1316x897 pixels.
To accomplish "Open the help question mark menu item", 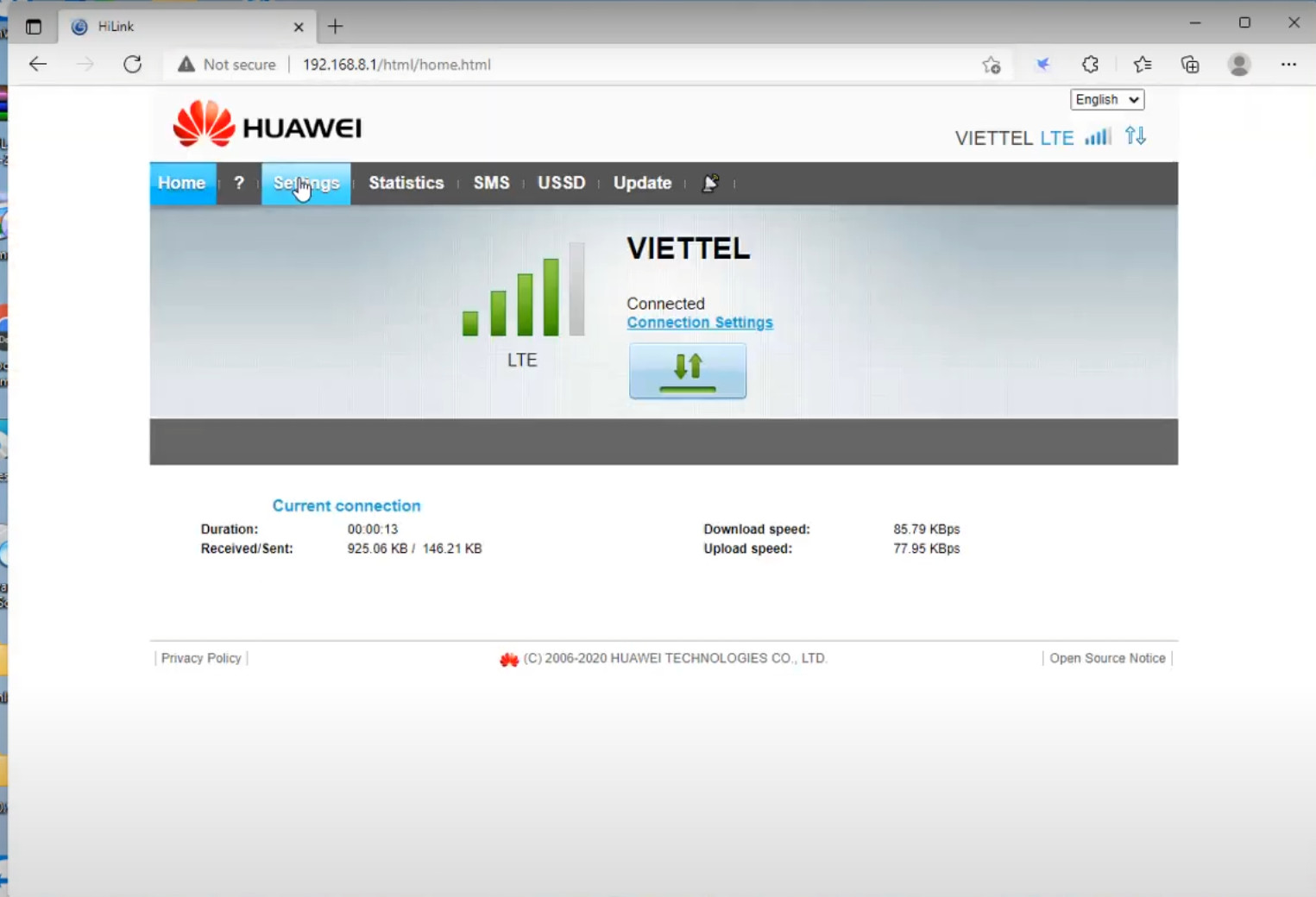I will [x=239, y=183].
